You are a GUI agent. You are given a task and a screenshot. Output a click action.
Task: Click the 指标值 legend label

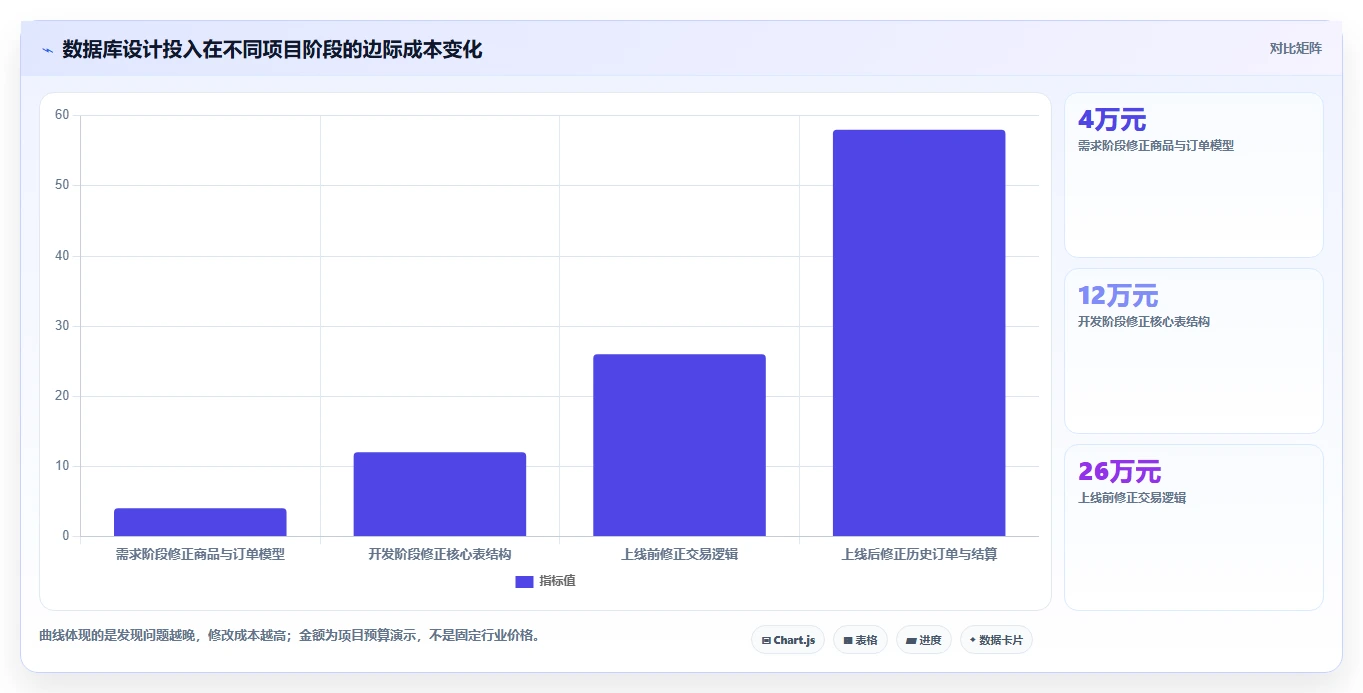pos(557,582)
